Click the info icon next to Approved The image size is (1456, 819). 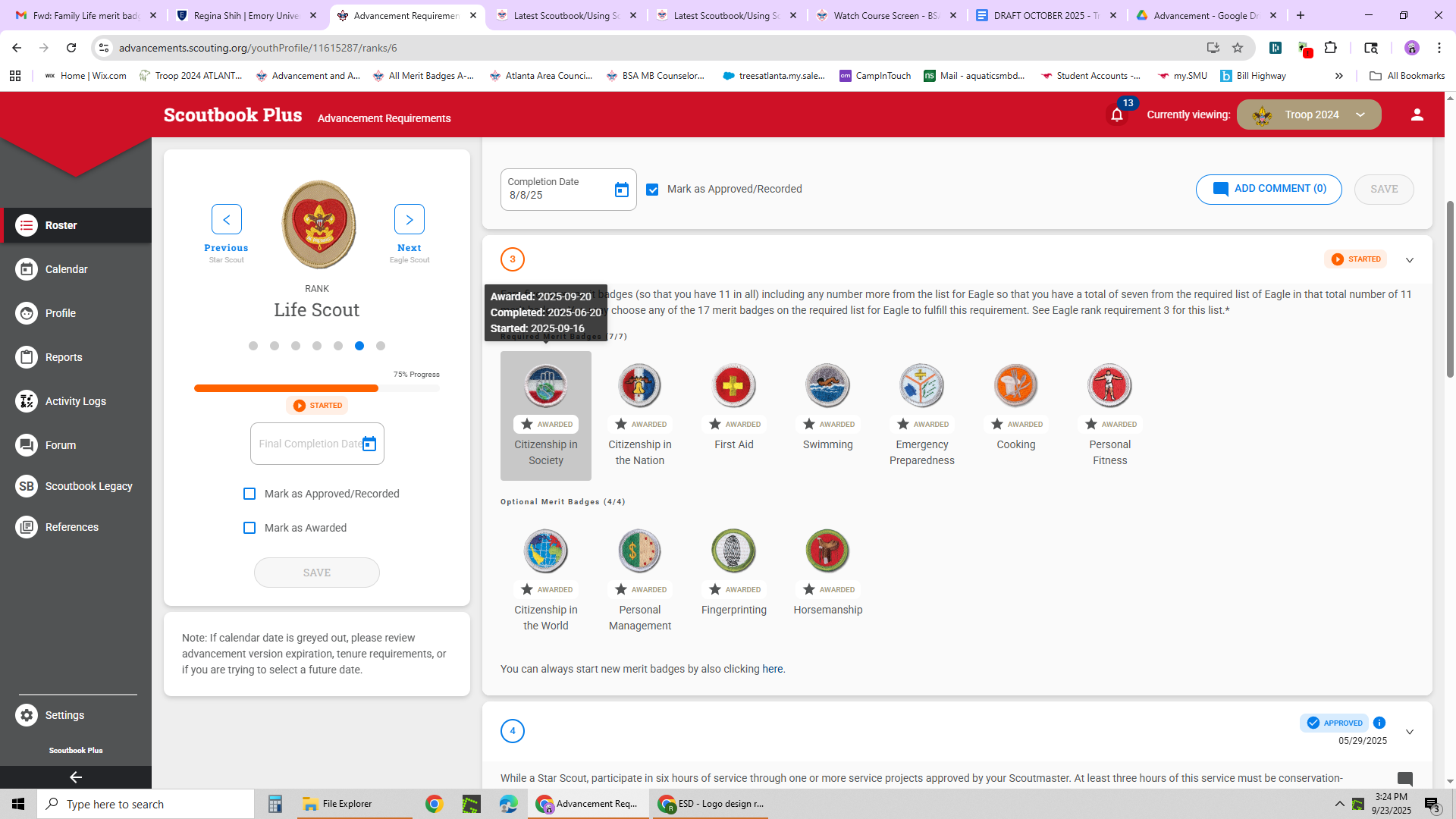tap(1379, 723)
